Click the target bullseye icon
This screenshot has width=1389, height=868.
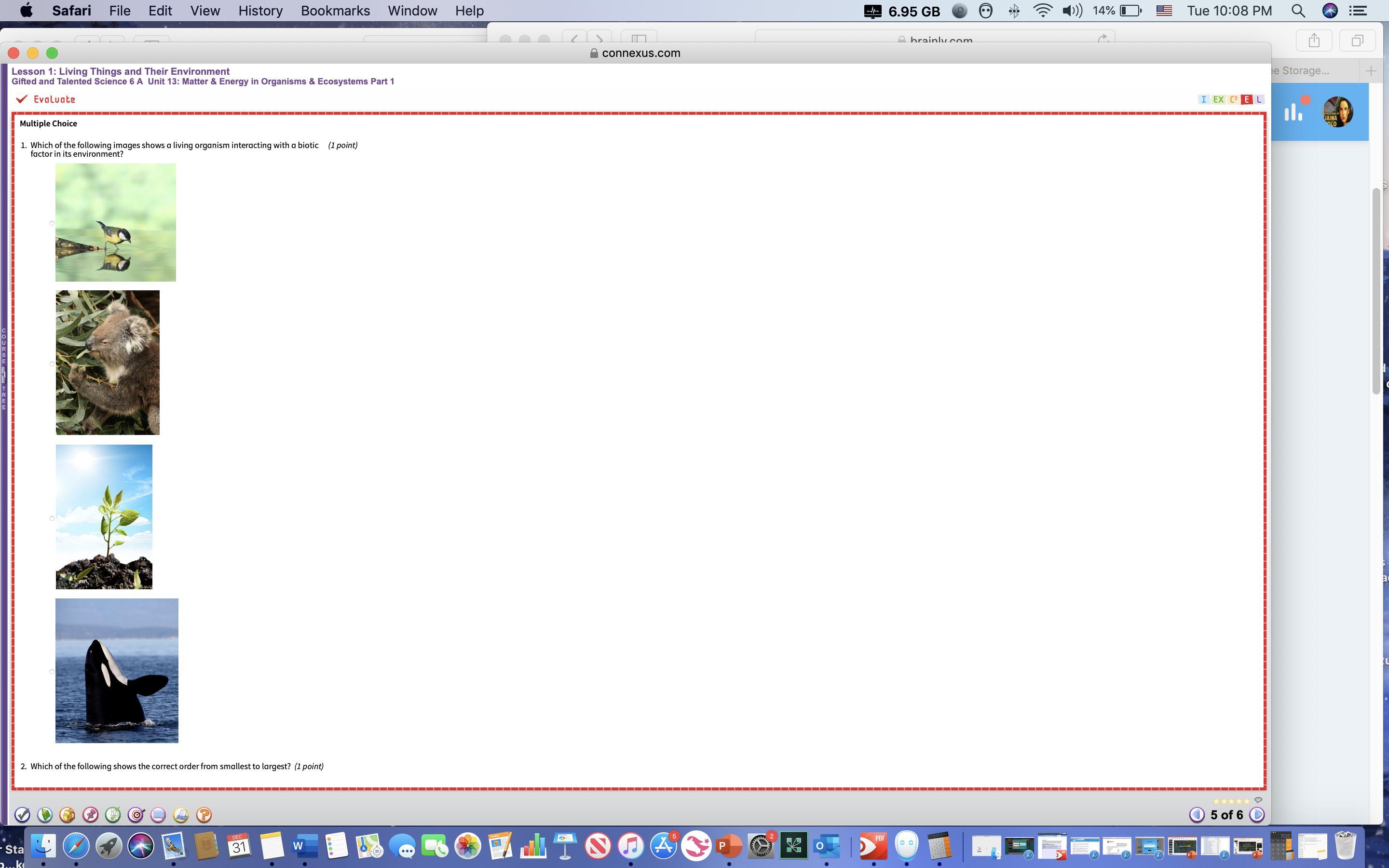[136, 814]
